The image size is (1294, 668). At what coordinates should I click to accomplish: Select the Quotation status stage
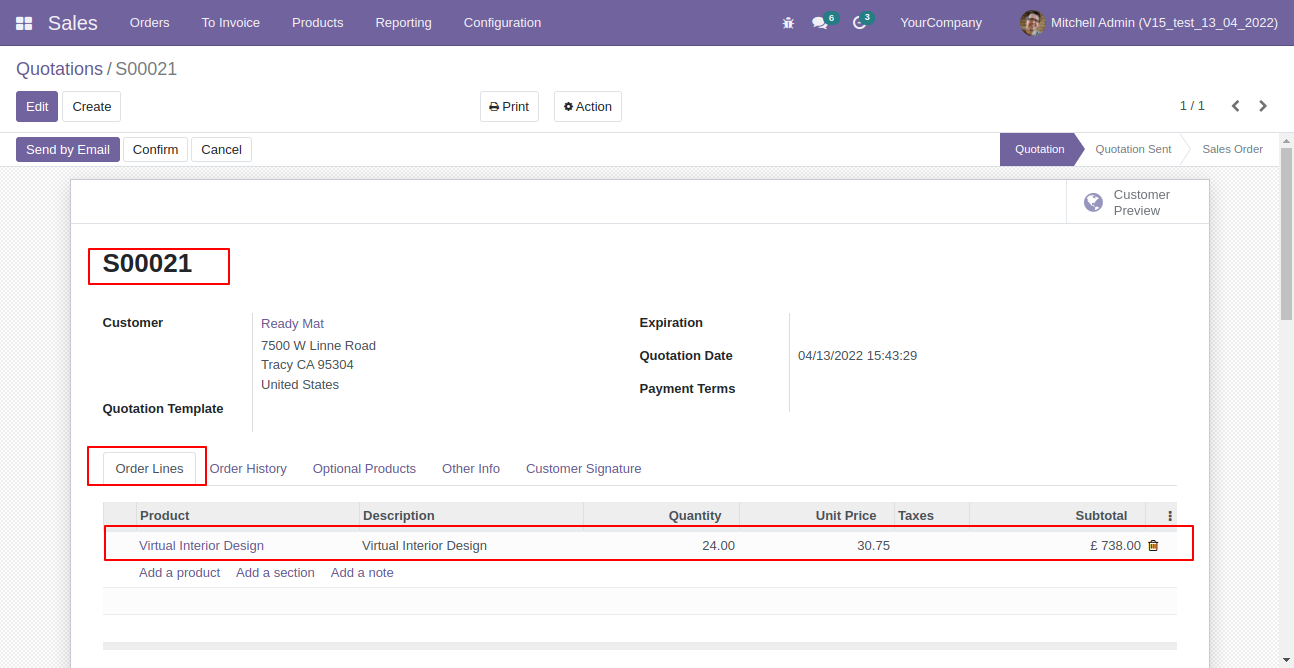(1039, 149)
